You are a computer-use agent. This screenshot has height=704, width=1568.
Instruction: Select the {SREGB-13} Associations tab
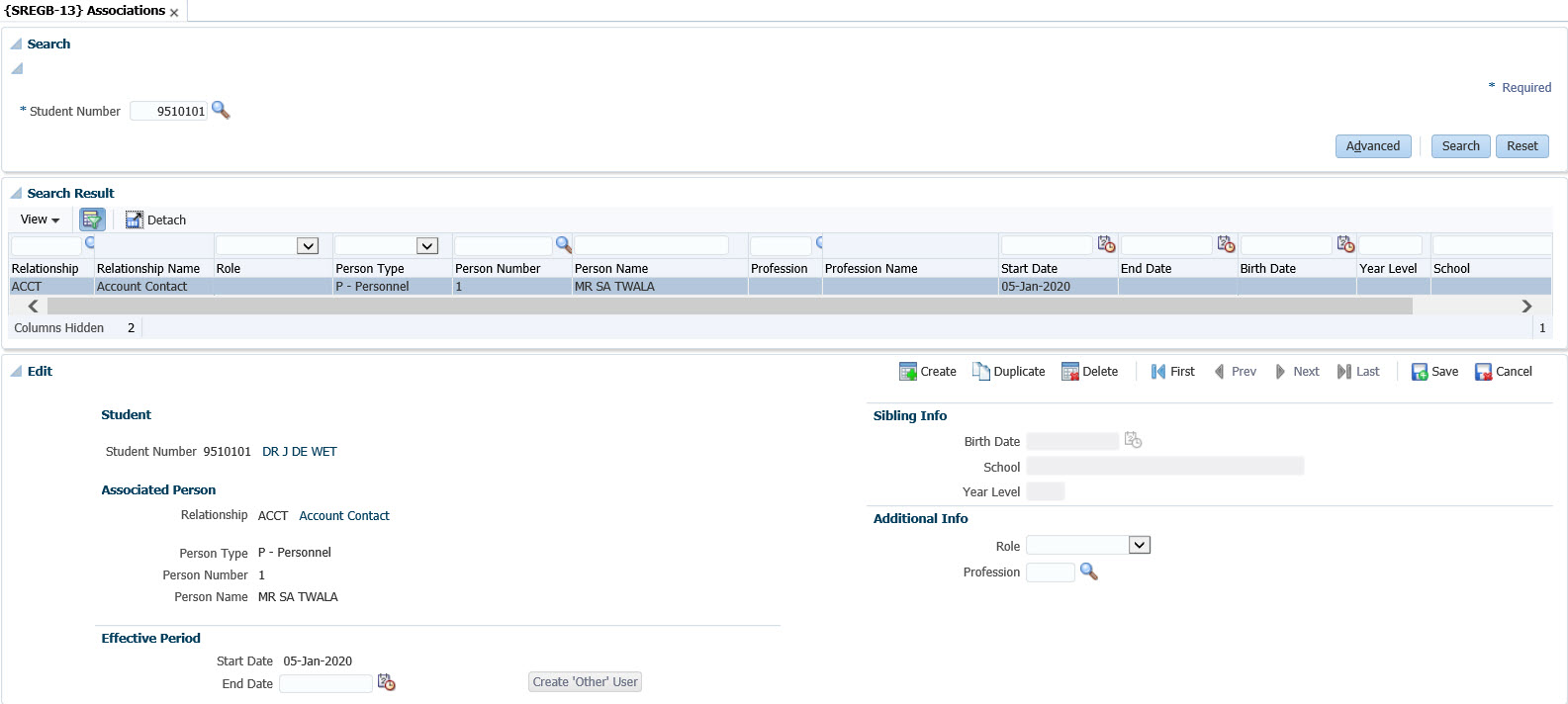(x=85, y=11)
